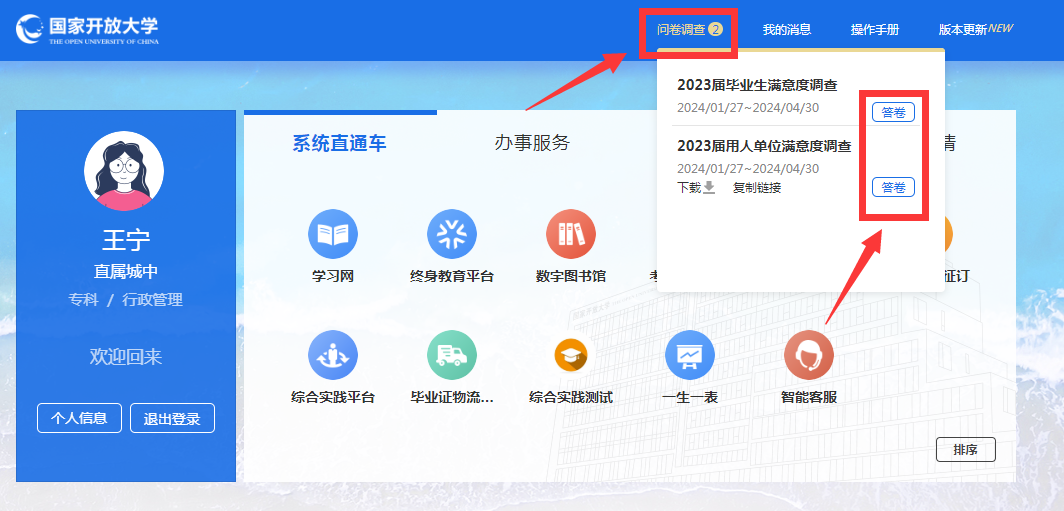Click the 终身教育平台 label text

pyautogui.click(x=452, y=276)
